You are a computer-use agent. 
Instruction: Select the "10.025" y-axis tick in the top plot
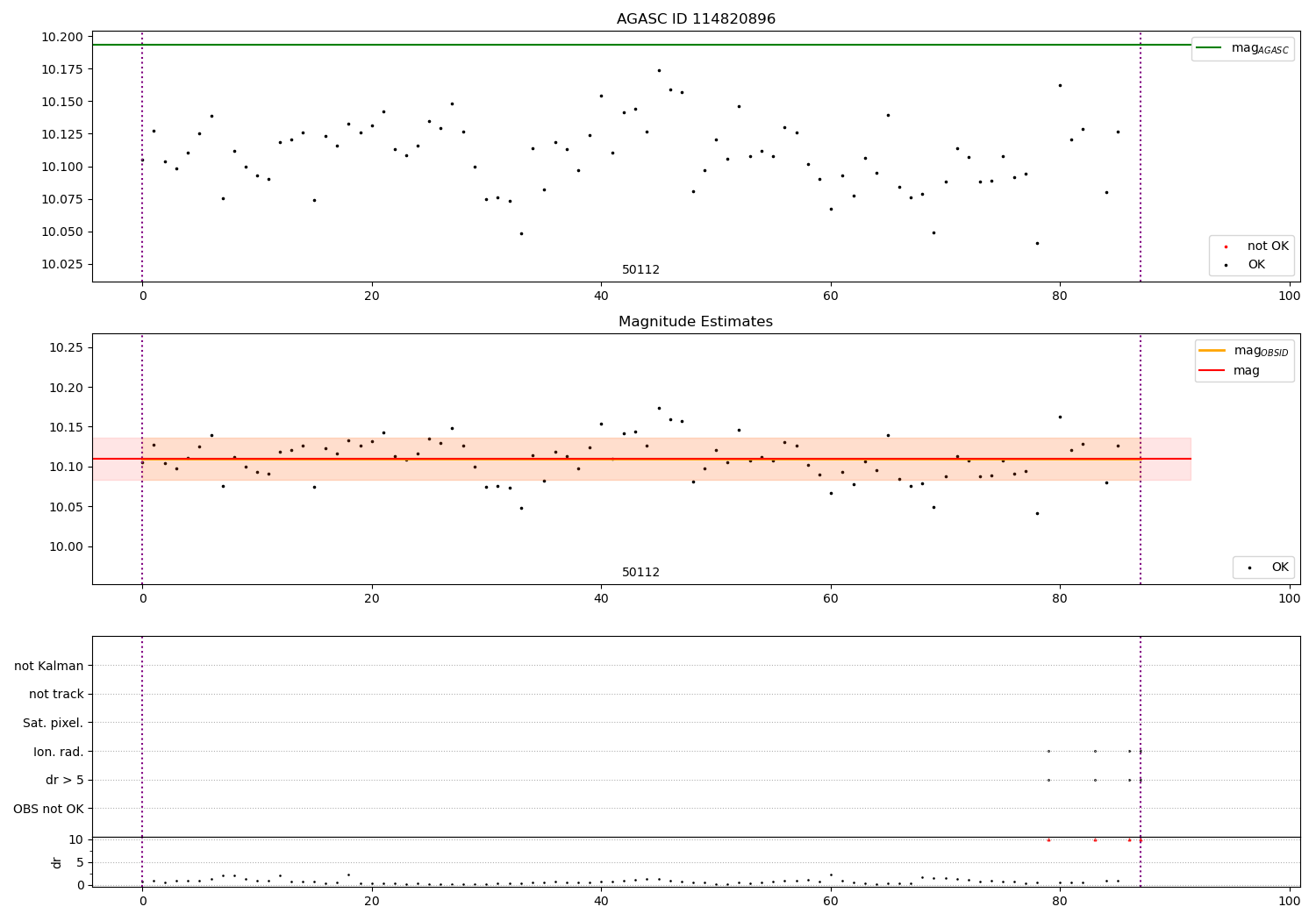click(x=61, y=264)
